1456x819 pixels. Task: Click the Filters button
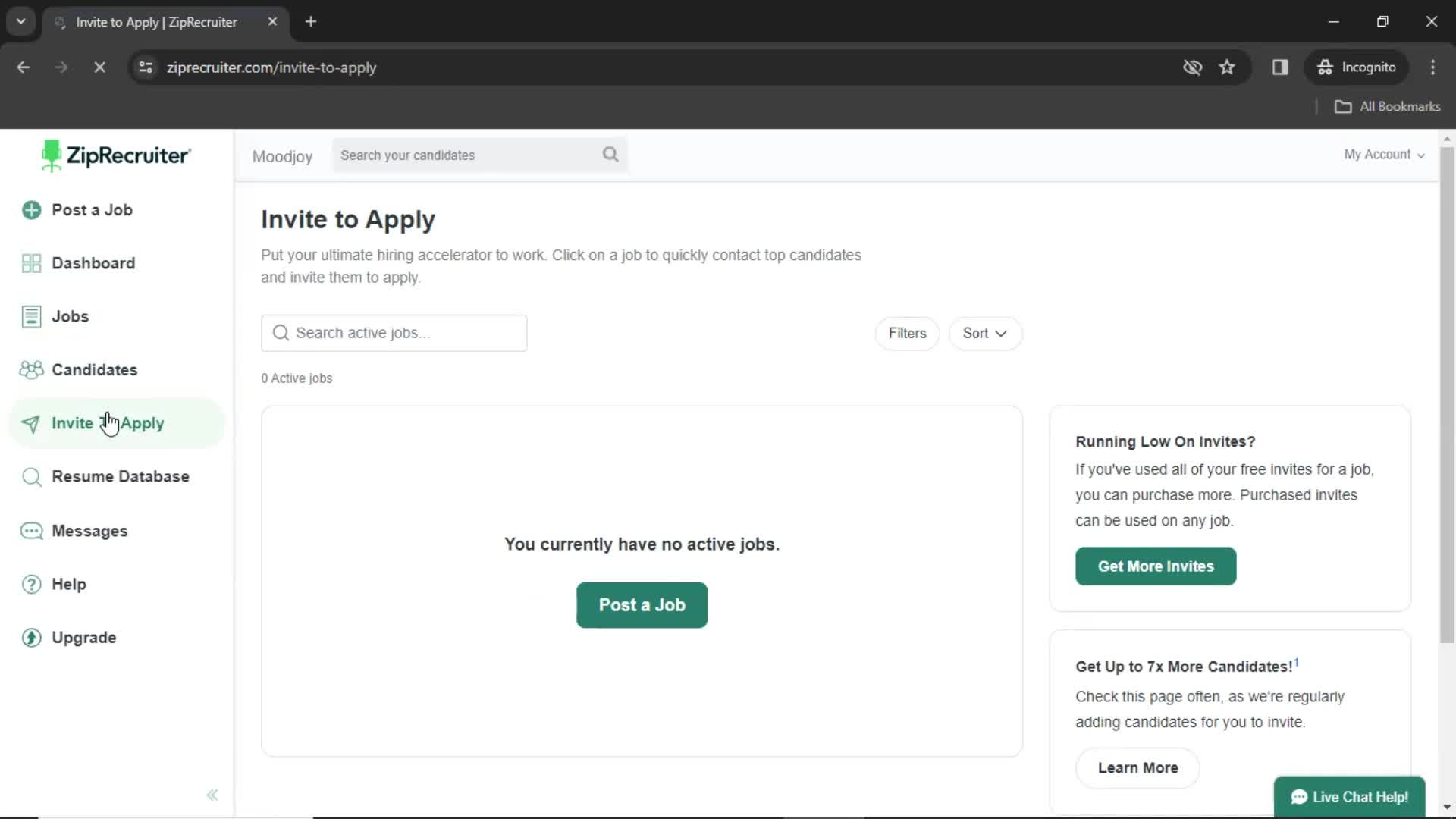[907, 333]
